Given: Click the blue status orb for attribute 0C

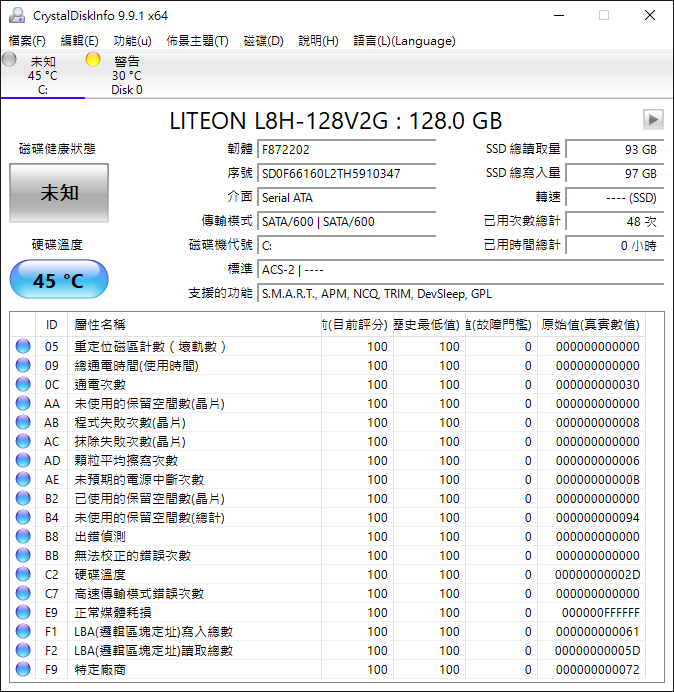Looking at the screenshot, I should click(23, 384).
